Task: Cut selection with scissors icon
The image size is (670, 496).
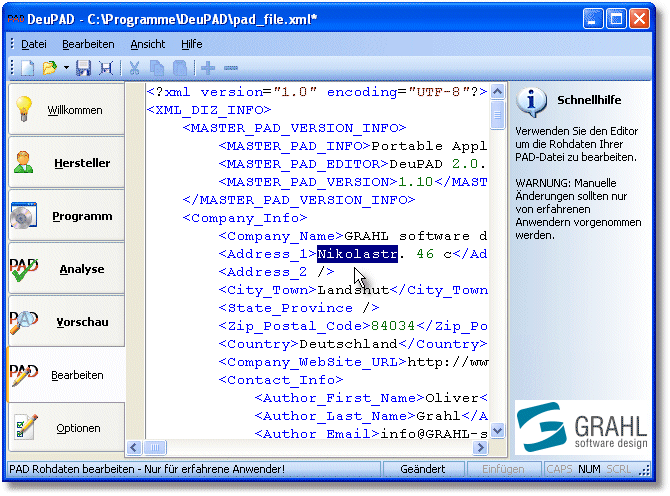Action: point(134,68)
